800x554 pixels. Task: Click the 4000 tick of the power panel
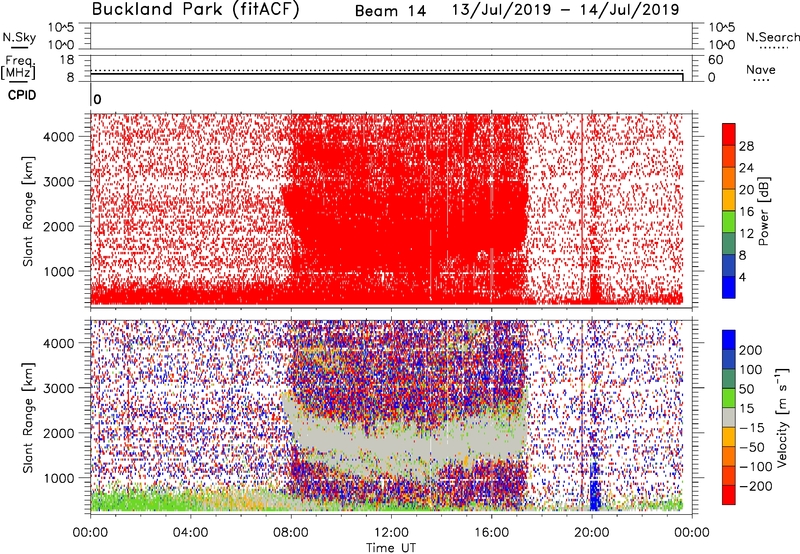pyautogui.click(x=58, y=137)
